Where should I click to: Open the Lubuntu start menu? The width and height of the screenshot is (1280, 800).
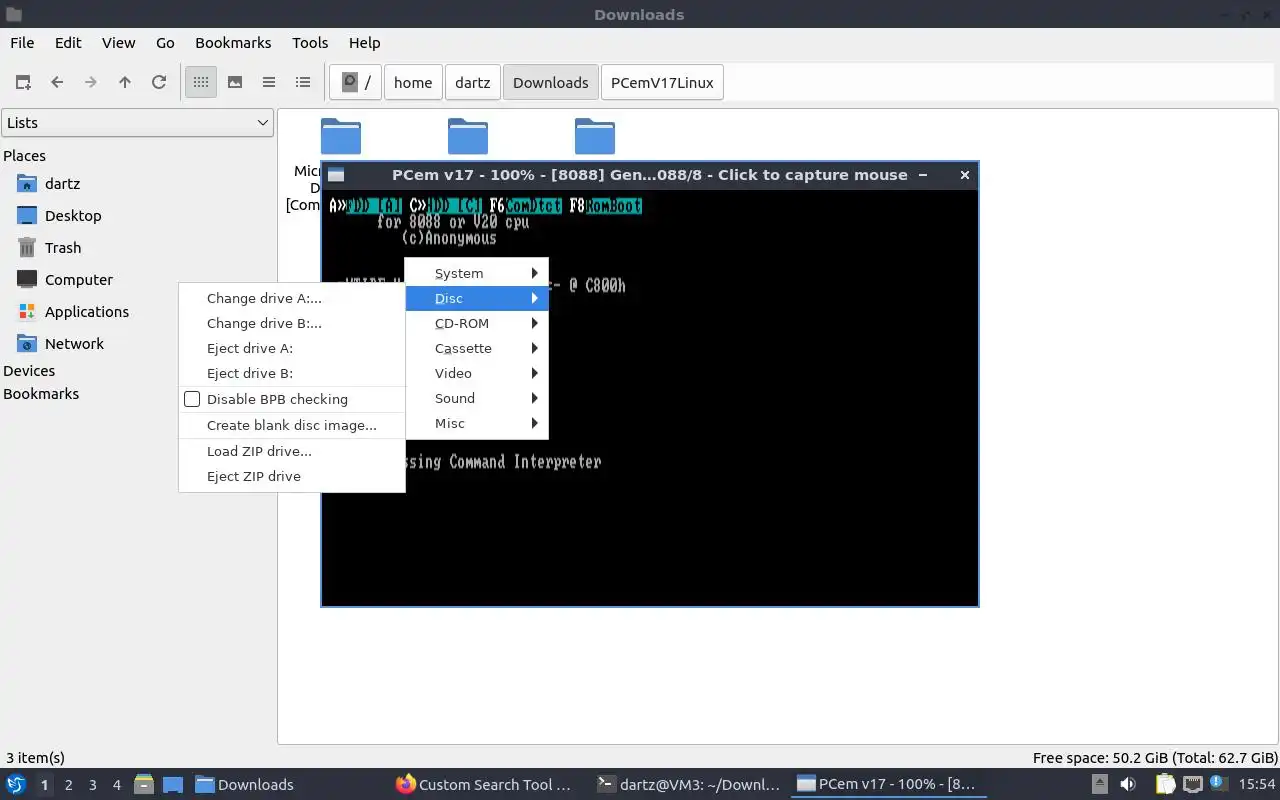tap(16, 784)
